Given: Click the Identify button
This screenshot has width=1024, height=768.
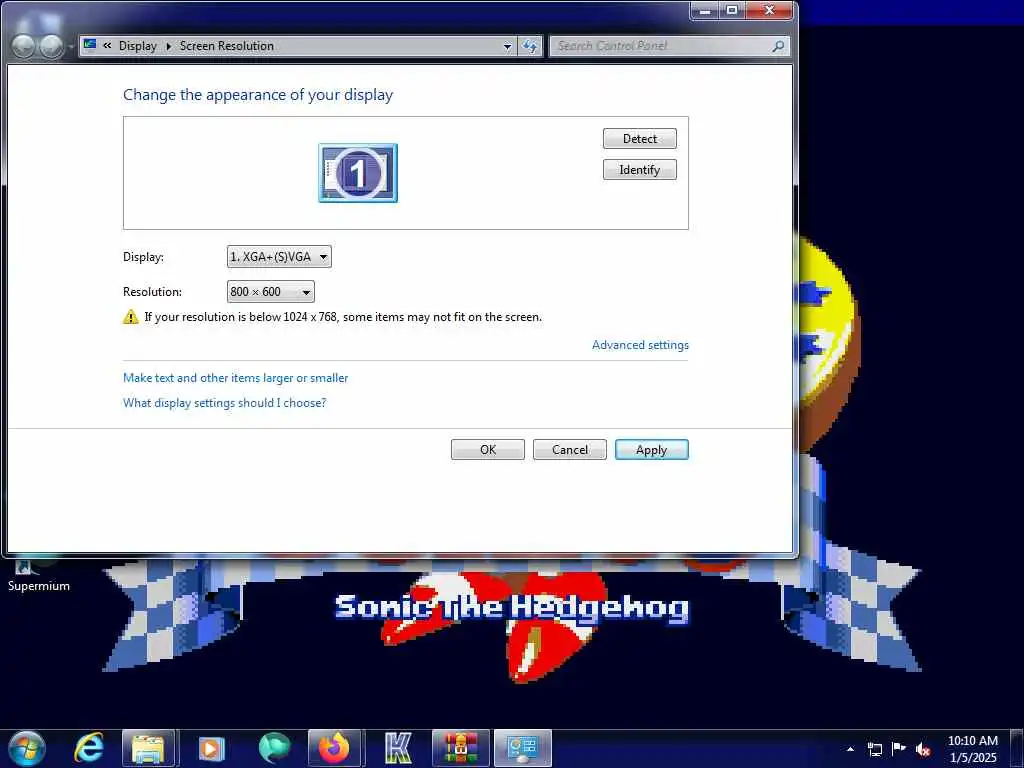Looking at the screenshot, I should (x=639, y=170).
